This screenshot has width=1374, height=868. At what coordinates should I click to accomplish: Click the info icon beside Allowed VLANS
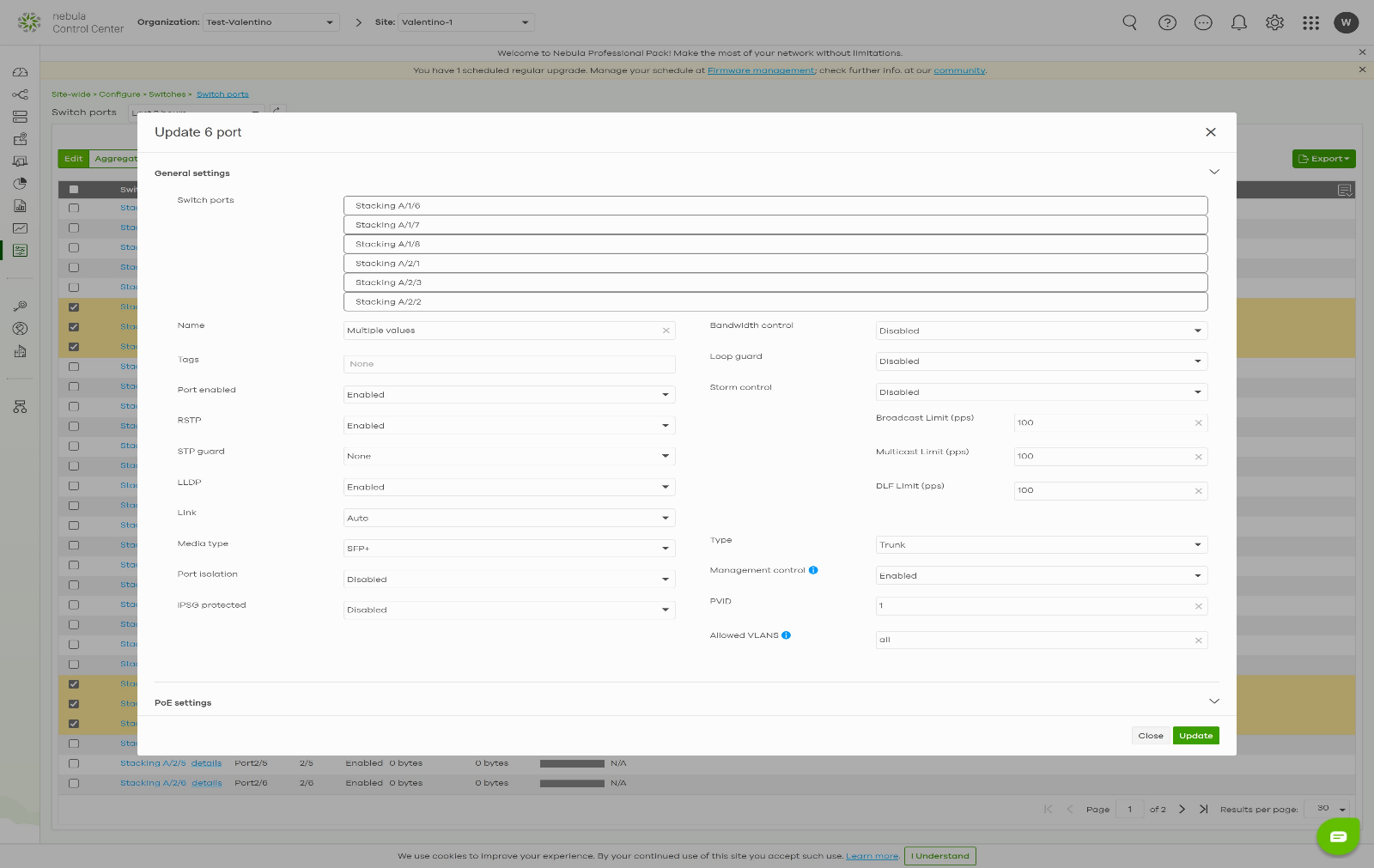[786, 635]
